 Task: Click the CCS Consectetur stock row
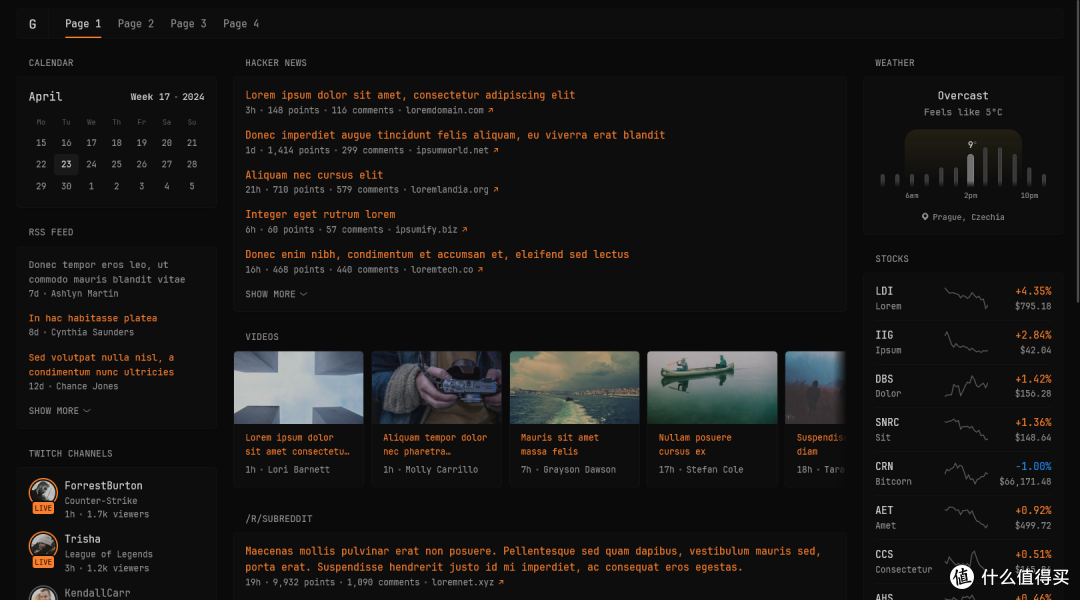pos(963,561)
